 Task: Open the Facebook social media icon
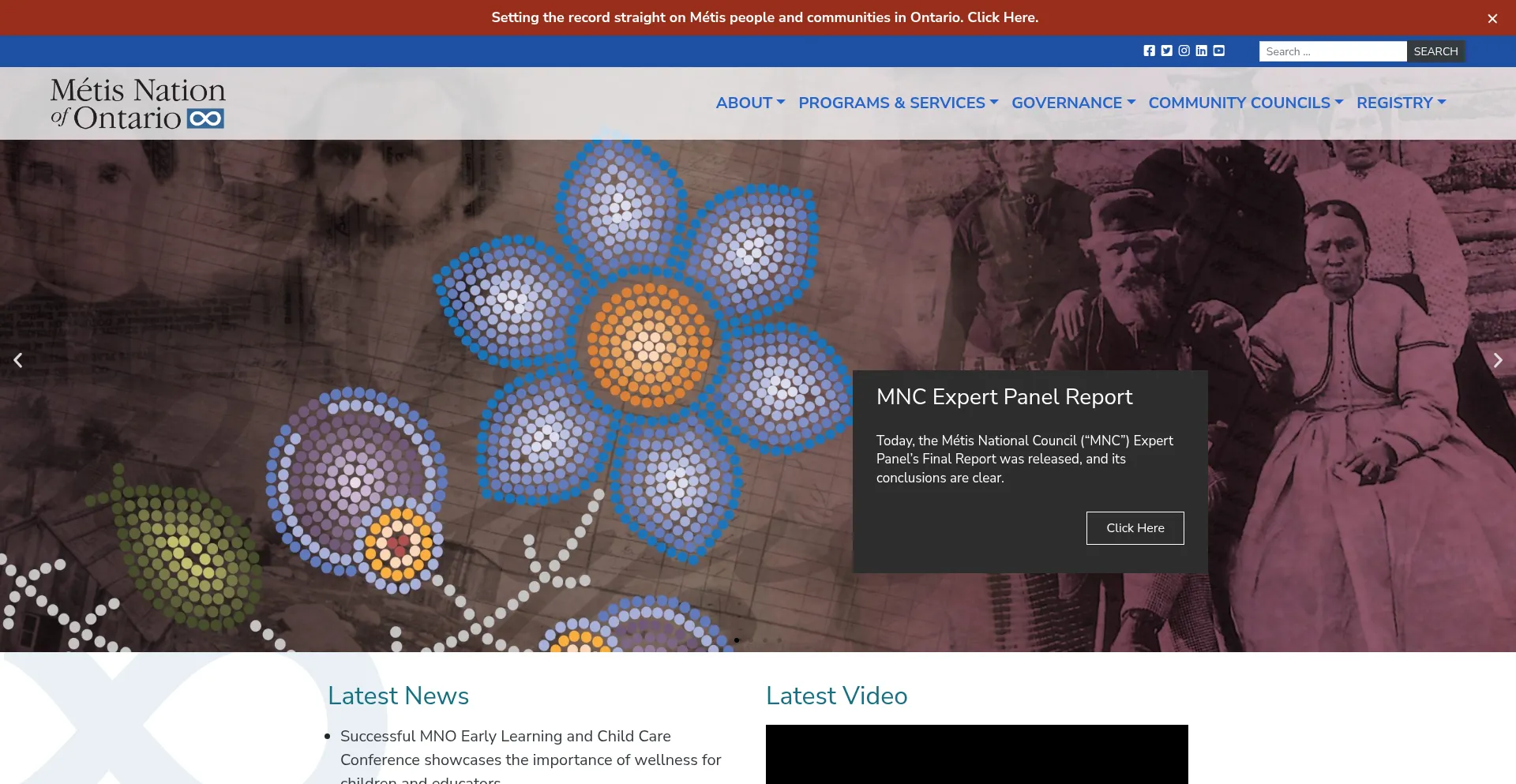click(1149, 51)
